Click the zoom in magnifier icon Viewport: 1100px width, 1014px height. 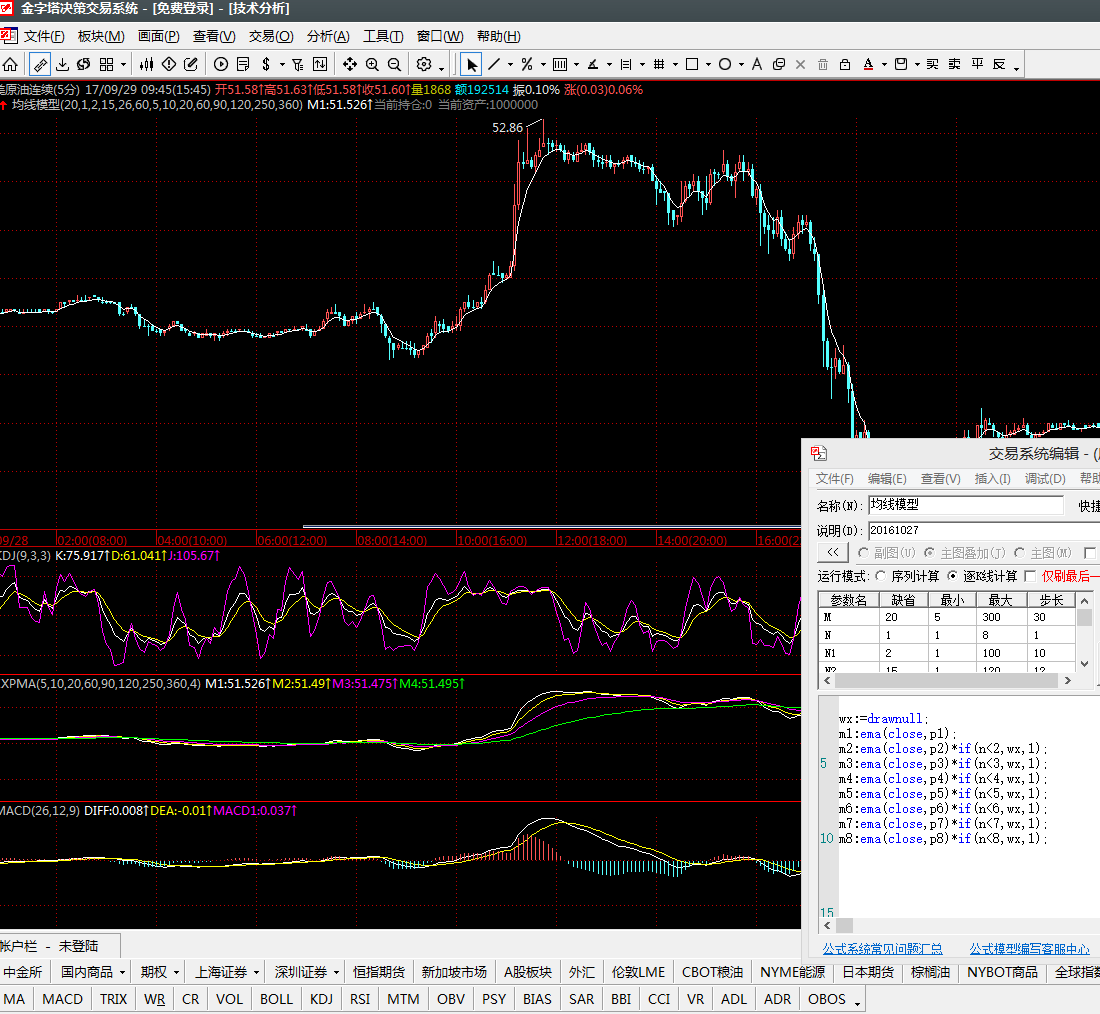pyautogui.click(x=372, y=65)
